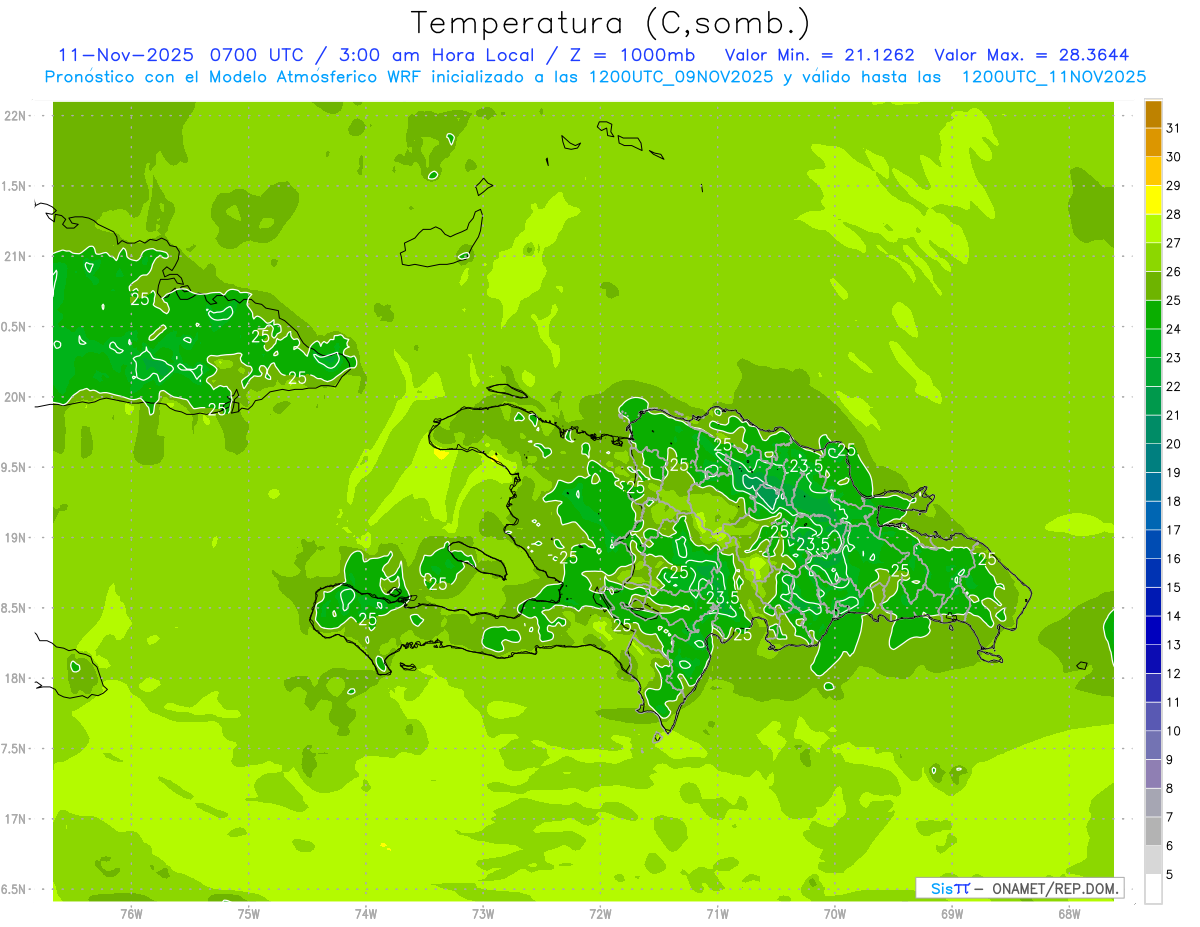Click the '17N' latitude label

(17, 819)
